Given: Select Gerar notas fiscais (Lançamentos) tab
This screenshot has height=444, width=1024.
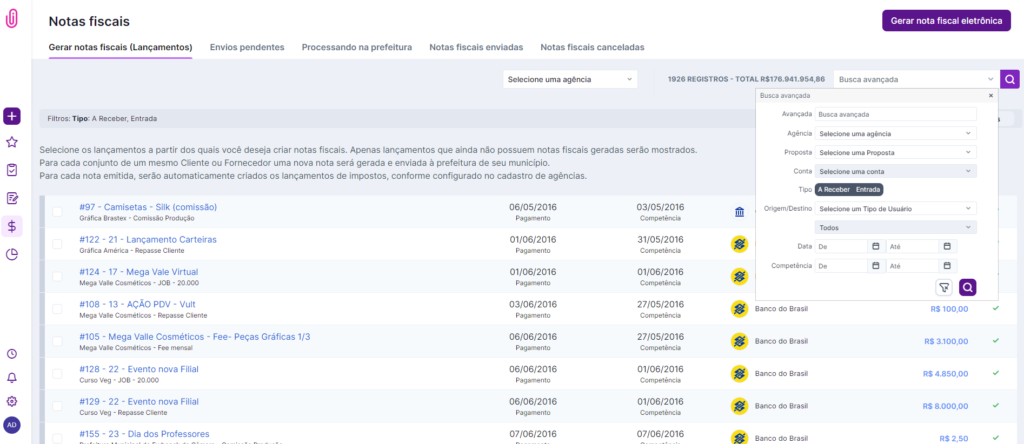Looking at the screenshot, I should tap(120, 48).
